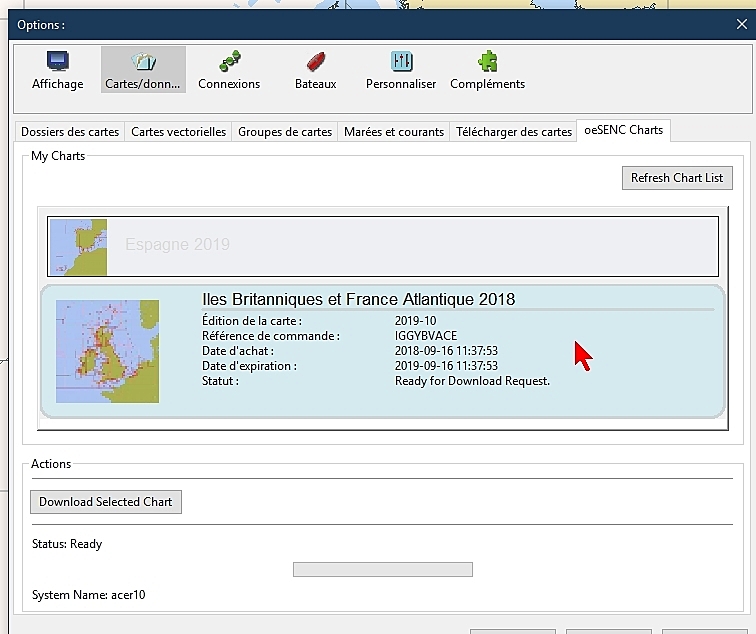Image resolution: width=756 pixels, height=634 pixels.
Task: Click the British Isles map thumbnail
Action: click(107, 351)
